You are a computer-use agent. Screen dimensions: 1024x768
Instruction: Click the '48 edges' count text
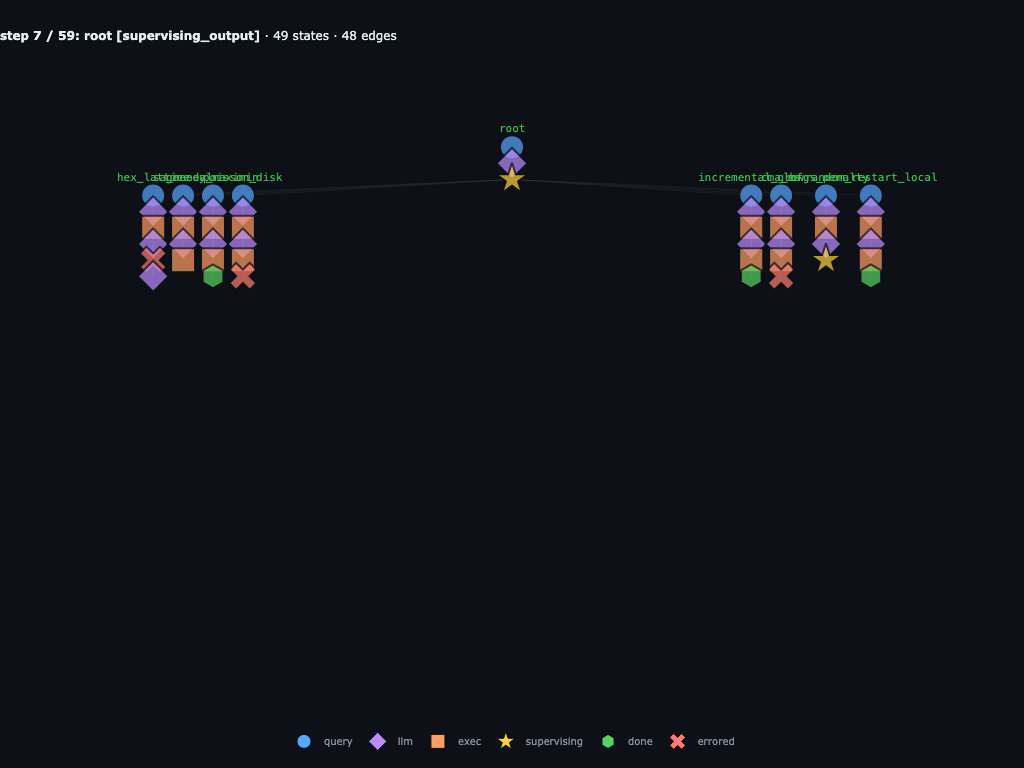[369, 36]
